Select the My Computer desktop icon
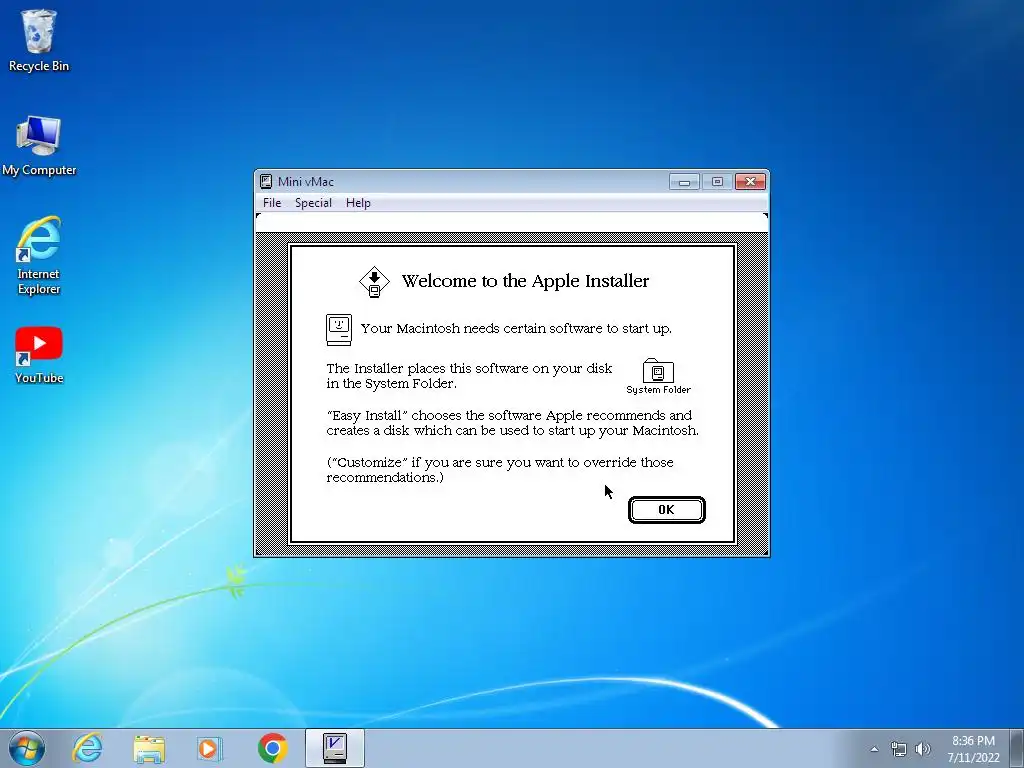The width and height of the screenshot is (1024, 768). (x=39, y=146)
